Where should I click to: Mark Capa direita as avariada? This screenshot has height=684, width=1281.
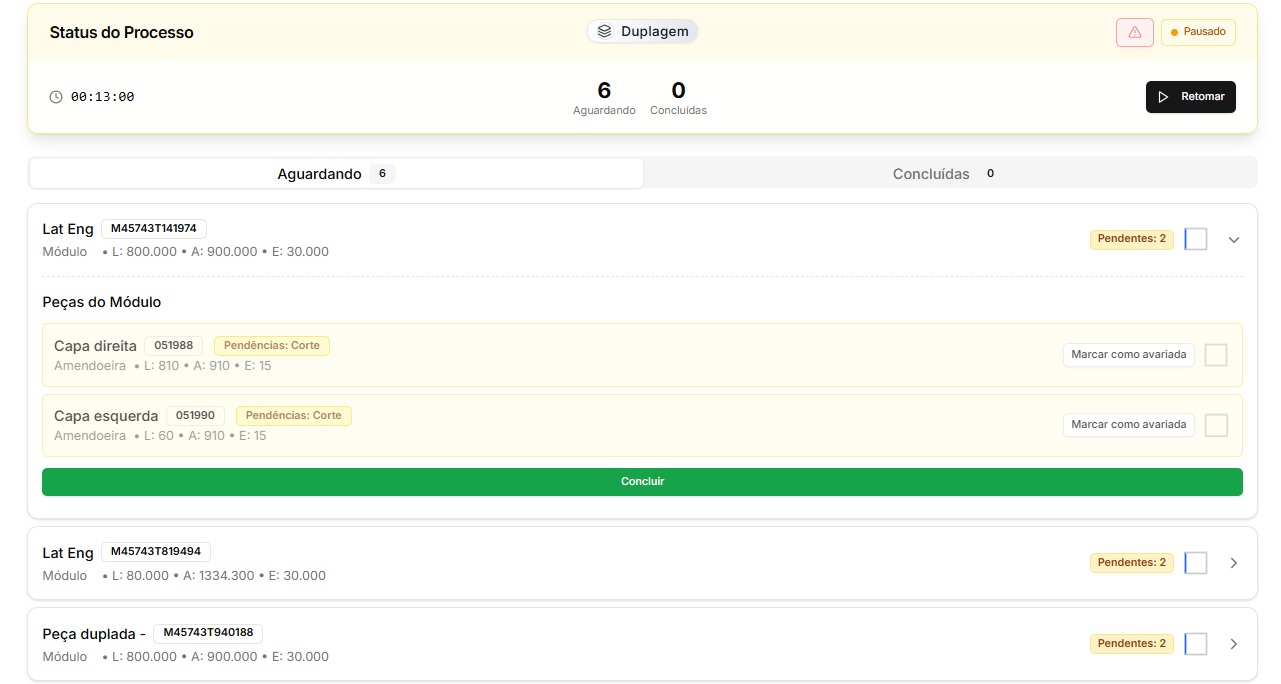point(1128,355)
